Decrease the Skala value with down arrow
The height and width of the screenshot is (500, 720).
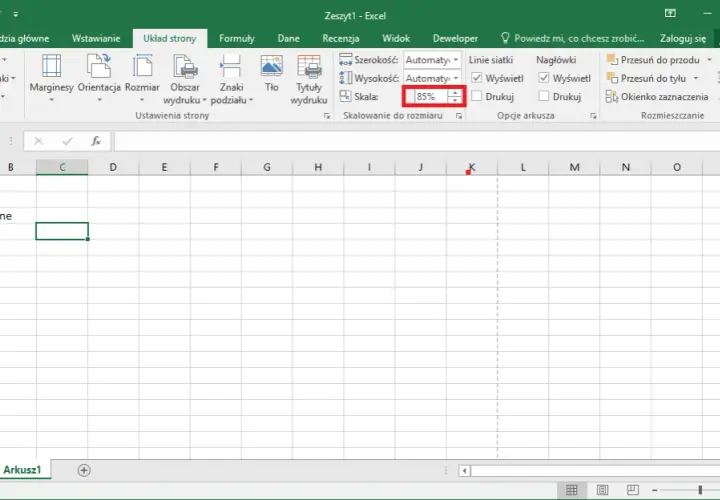pos(455,100)
